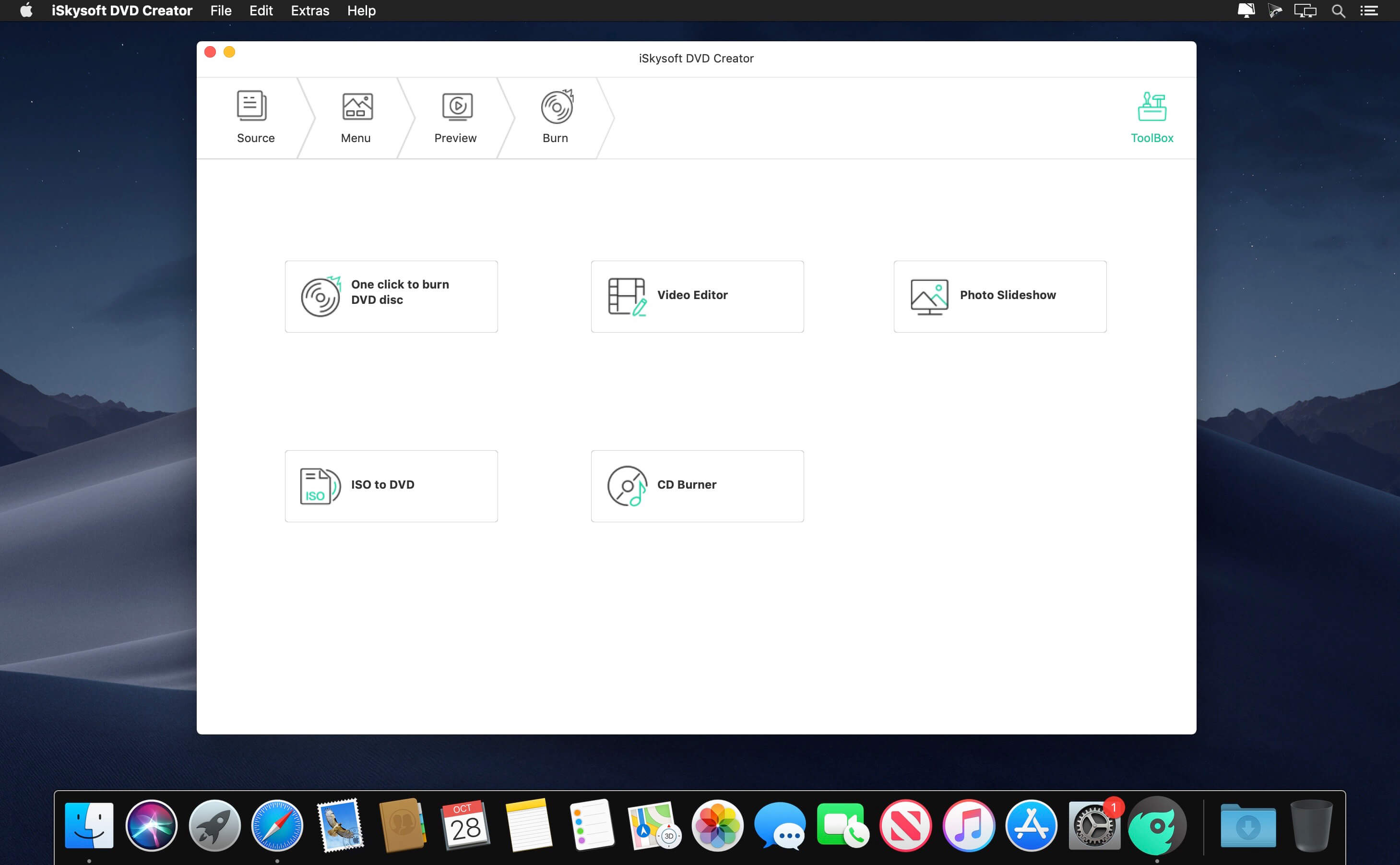Open the Burn step tab

pos(556,118)
